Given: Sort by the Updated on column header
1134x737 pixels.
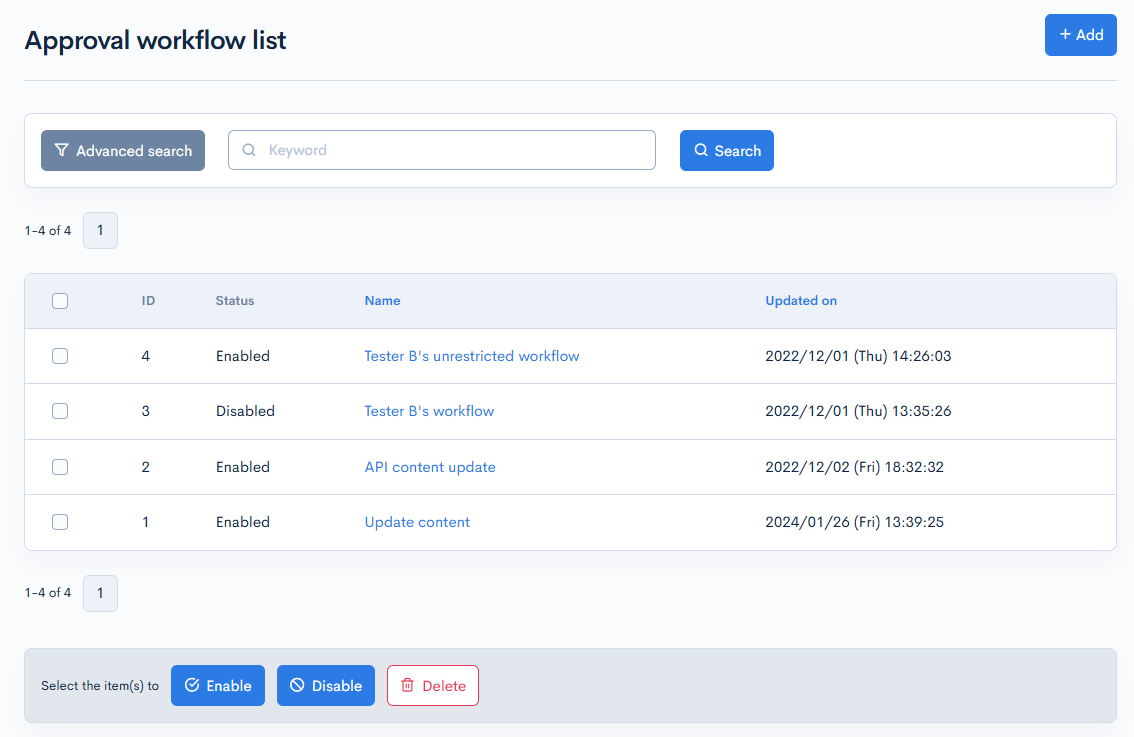Looking at the screenshot, I should tap(801, 301).
